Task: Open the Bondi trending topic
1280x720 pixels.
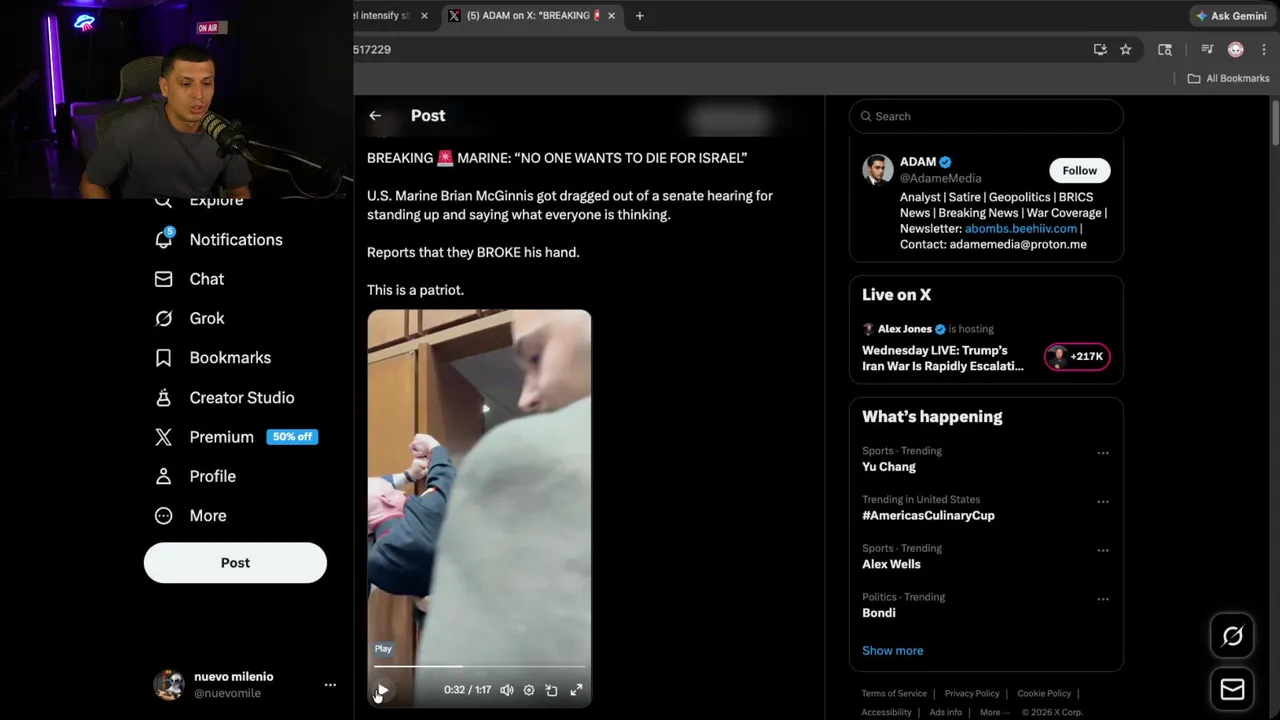Action: pyautogui.click(x=879, y=613)
